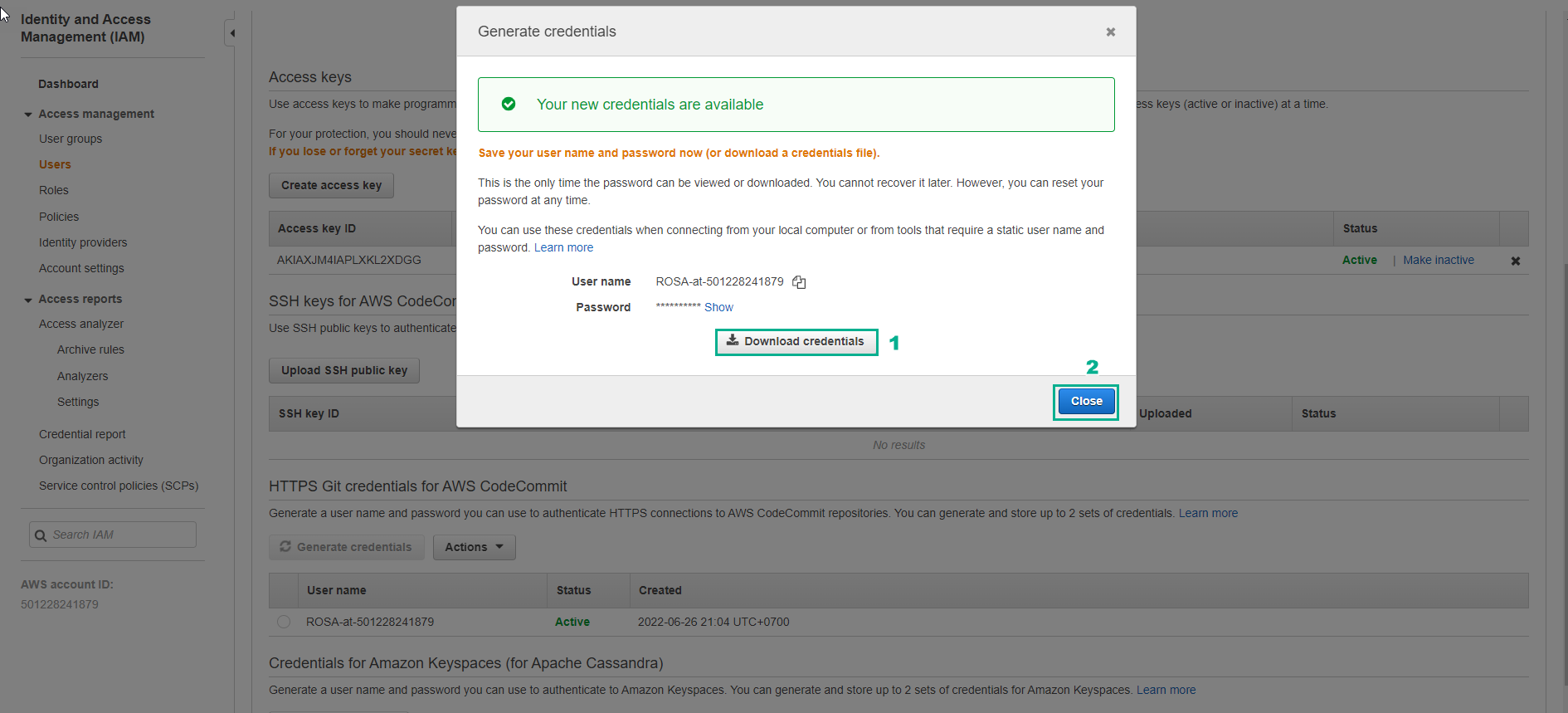Go to Policies in the sidebar

pos(59,217)
